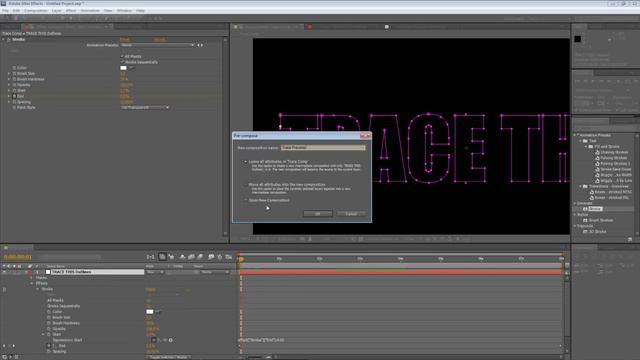
Task: Open the Paint Style dropdown
Action: pos(145,107)
